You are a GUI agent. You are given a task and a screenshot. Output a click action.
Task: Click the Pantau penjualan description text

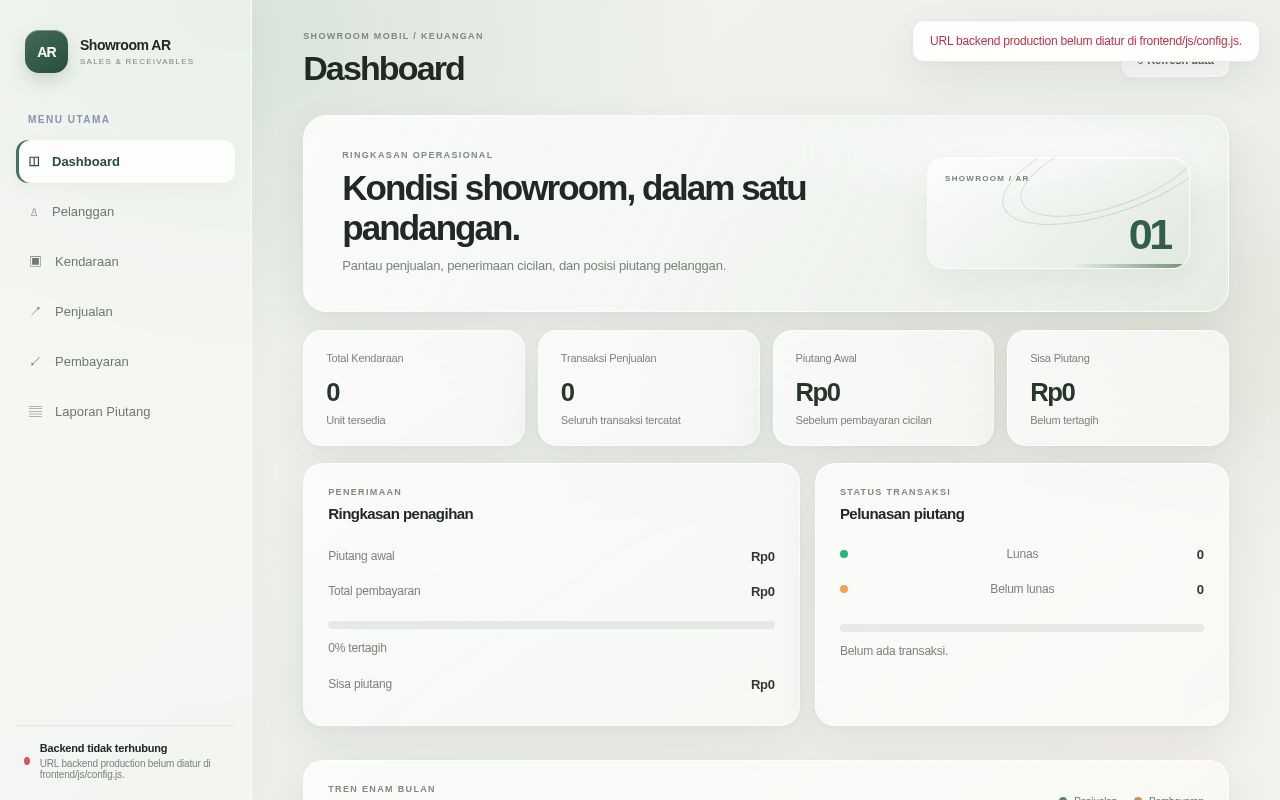pyautogui.click(x=534, y=266)
